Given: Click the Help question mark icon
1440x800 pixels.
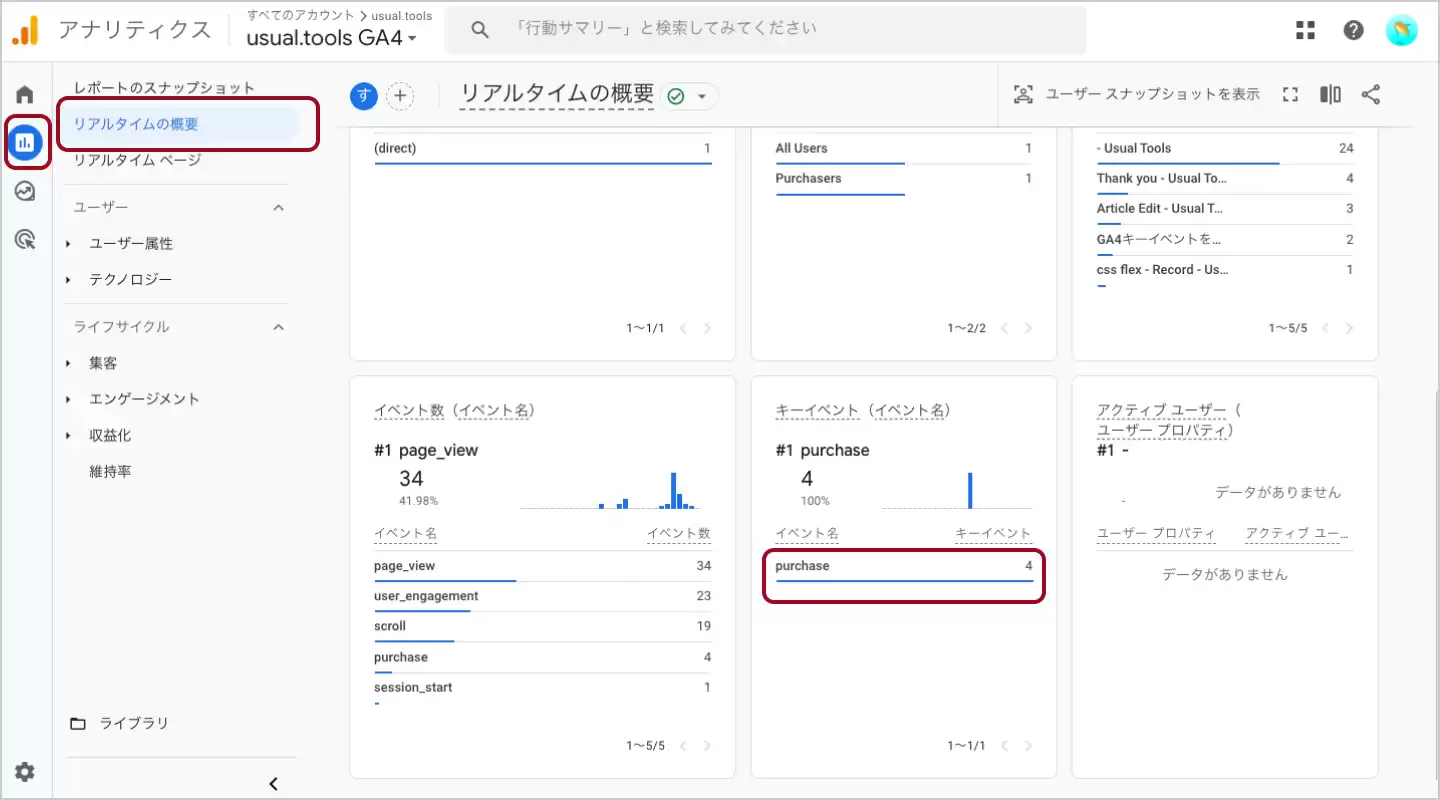Looking at the screenshot, I should (1353, 30).
